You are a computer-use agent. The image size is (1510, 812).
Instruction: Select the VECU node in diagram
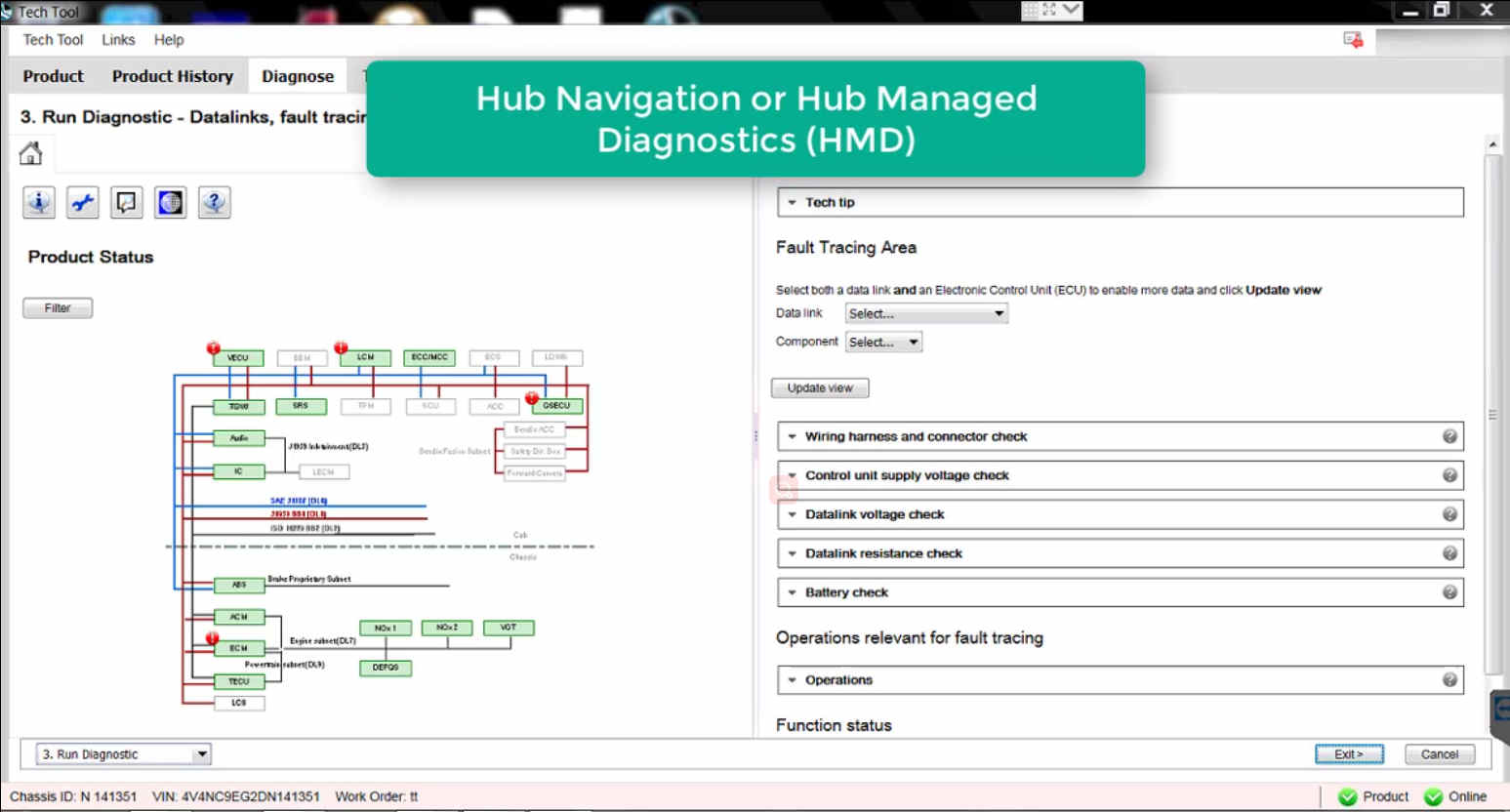tap(238, 358)
